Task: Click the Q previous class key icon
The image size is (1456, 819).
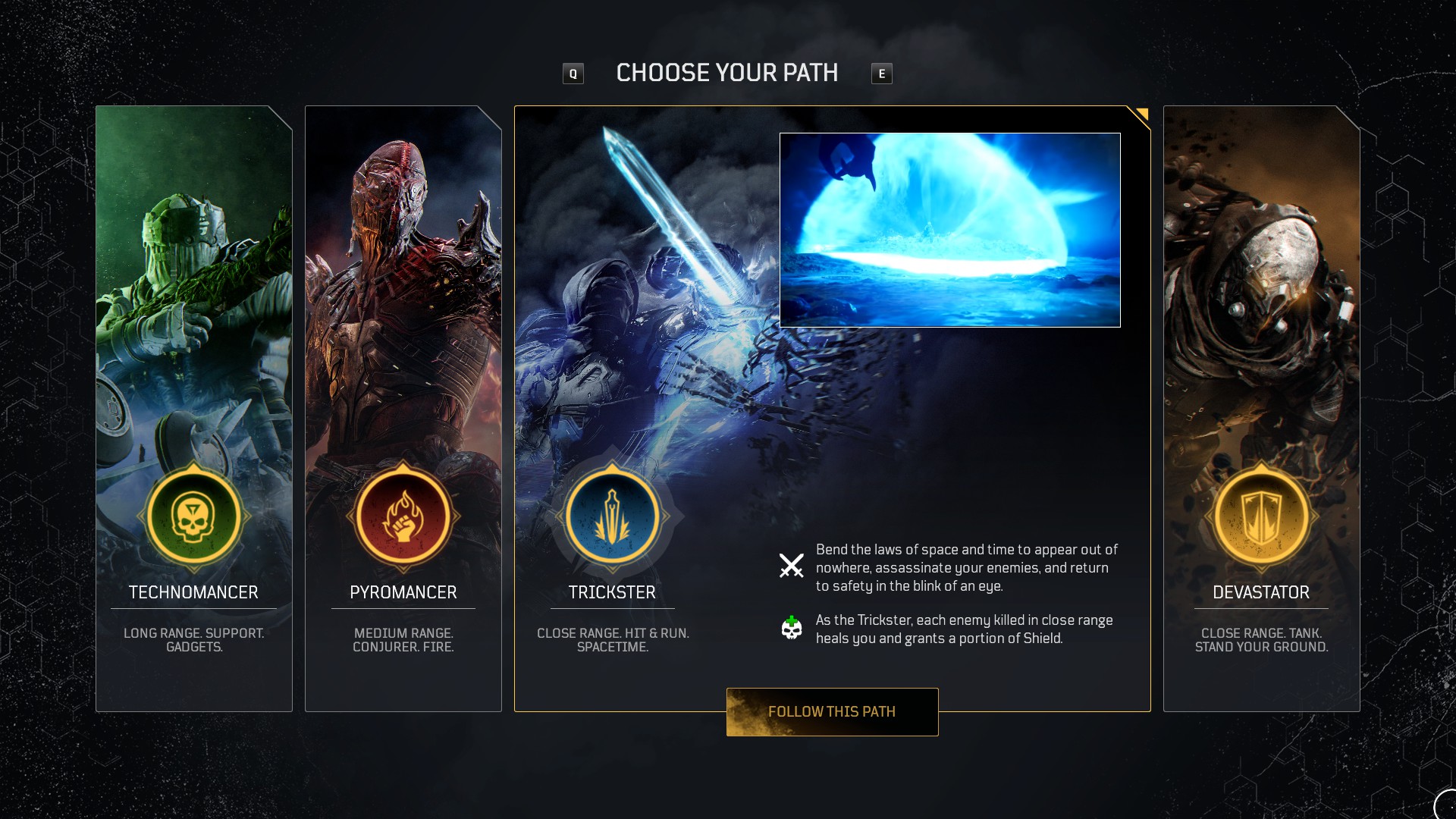Action: pos(573,74)
